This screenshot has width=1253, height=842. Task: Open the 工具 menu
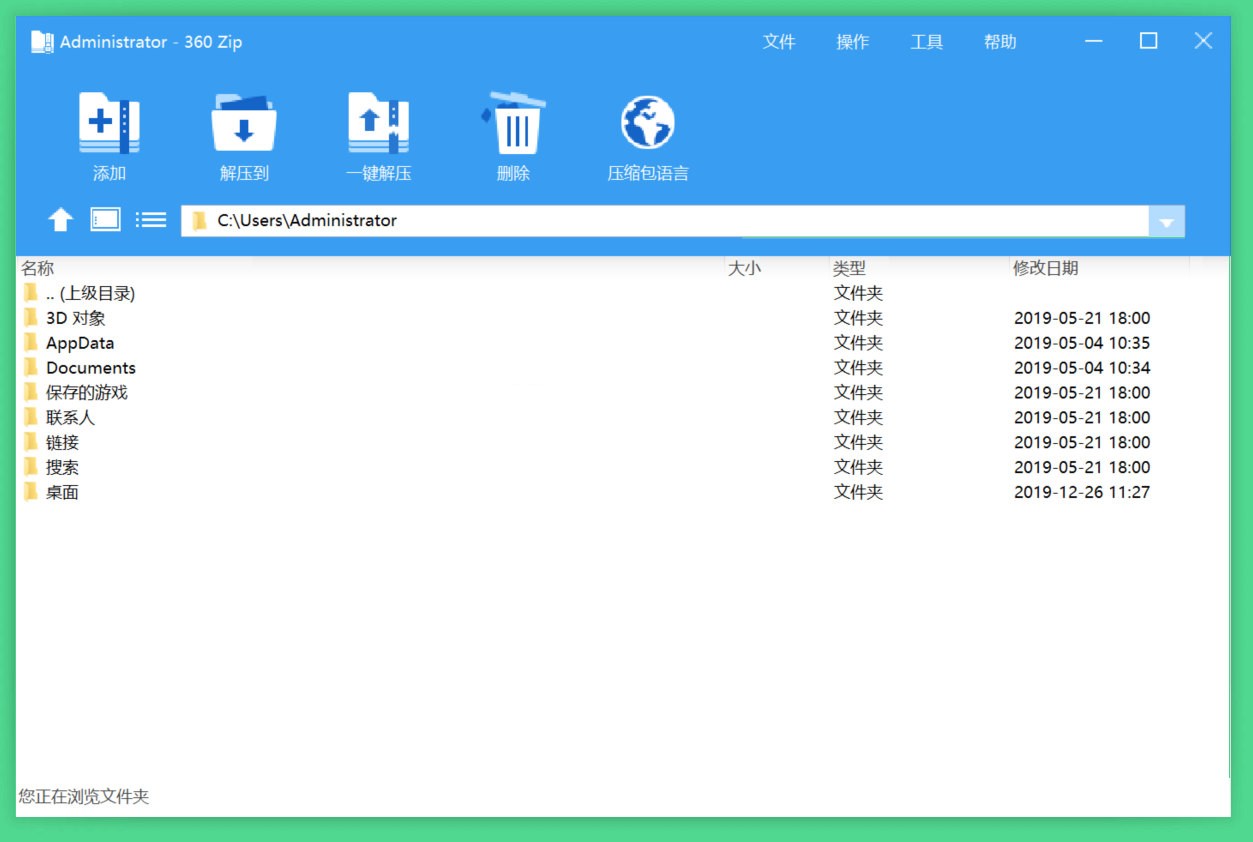click(927, 42)
